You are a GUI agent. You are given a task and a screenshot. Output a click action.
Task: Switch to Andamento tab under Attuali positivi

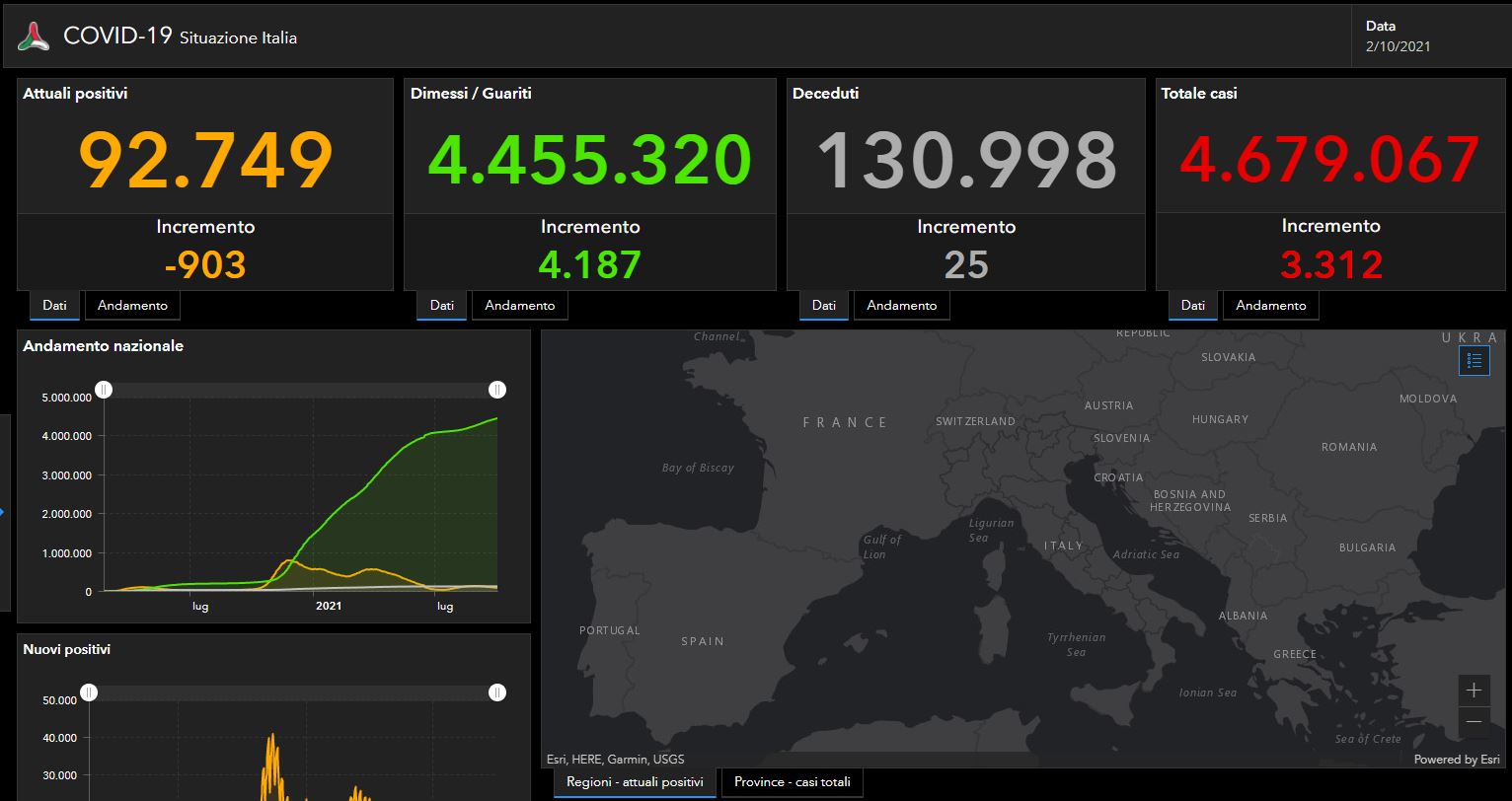[x=132, y=306]
